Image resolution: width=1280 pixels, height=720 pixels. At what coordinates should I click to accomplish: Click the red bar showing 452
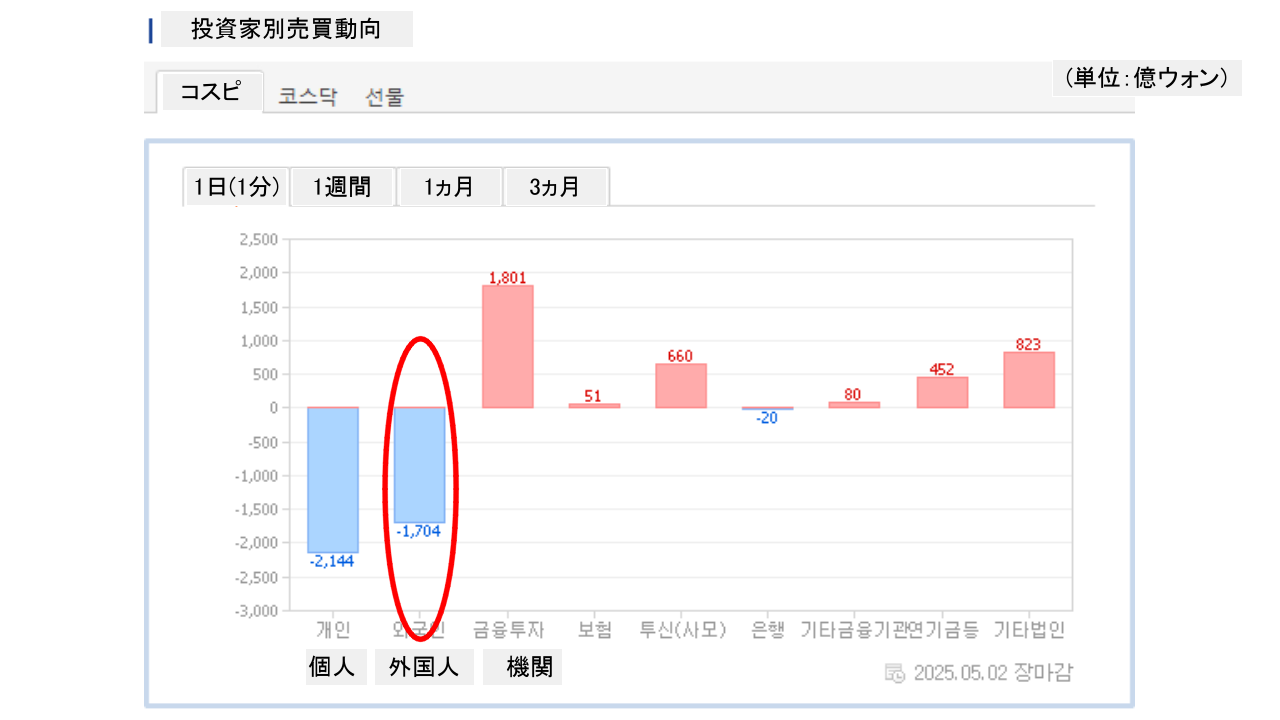coord(941,392)
